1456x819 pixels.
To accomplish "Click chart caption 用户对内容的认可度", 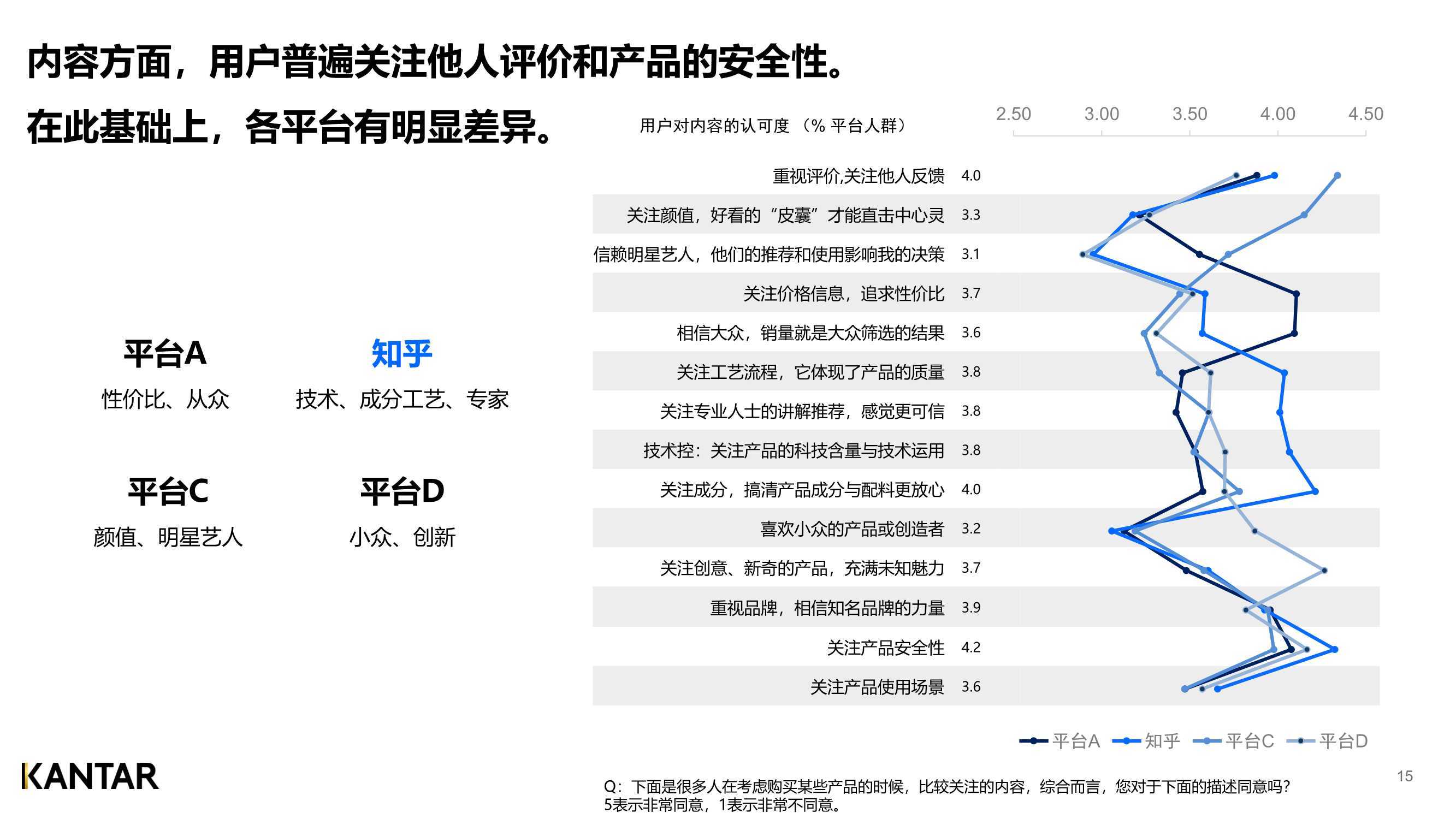I will pyautogui.click(x=772, y=126).
